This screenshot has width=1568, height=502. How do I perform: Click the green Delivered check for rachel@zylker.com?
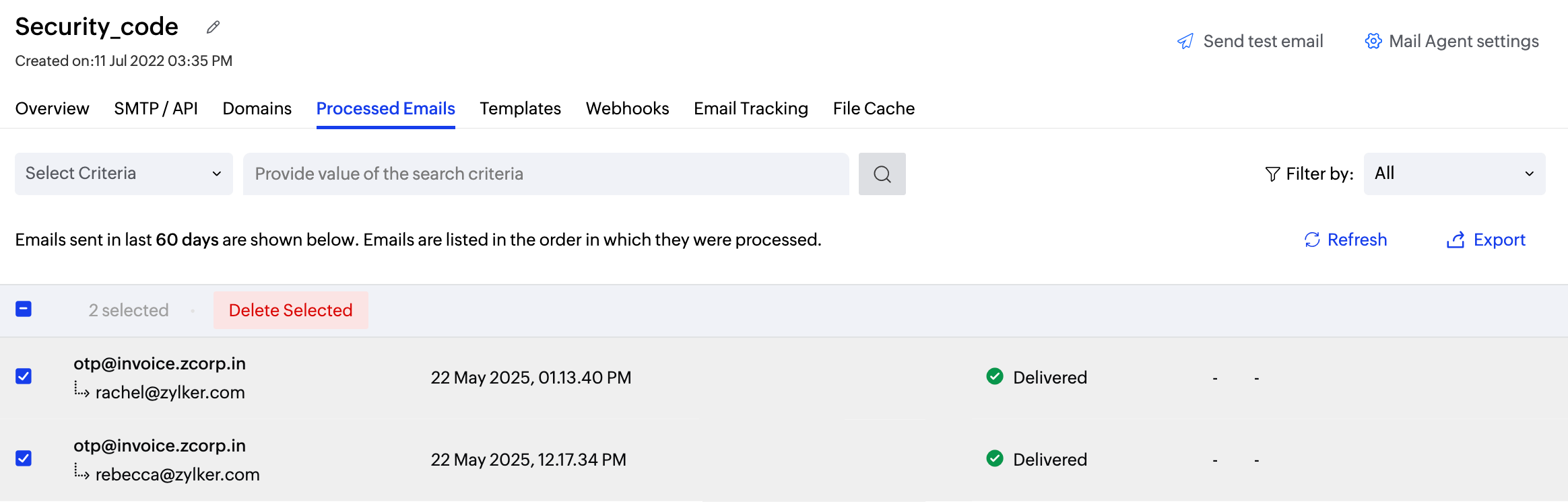[995, 377]
